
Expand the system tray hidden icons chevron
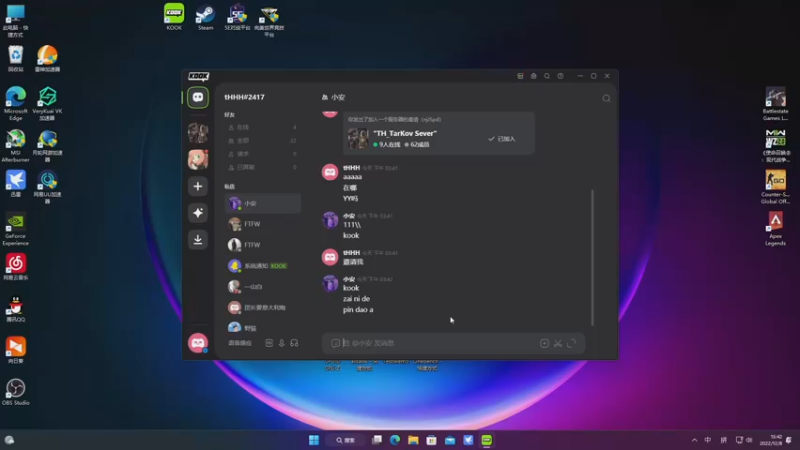click(x=694, y=440)
